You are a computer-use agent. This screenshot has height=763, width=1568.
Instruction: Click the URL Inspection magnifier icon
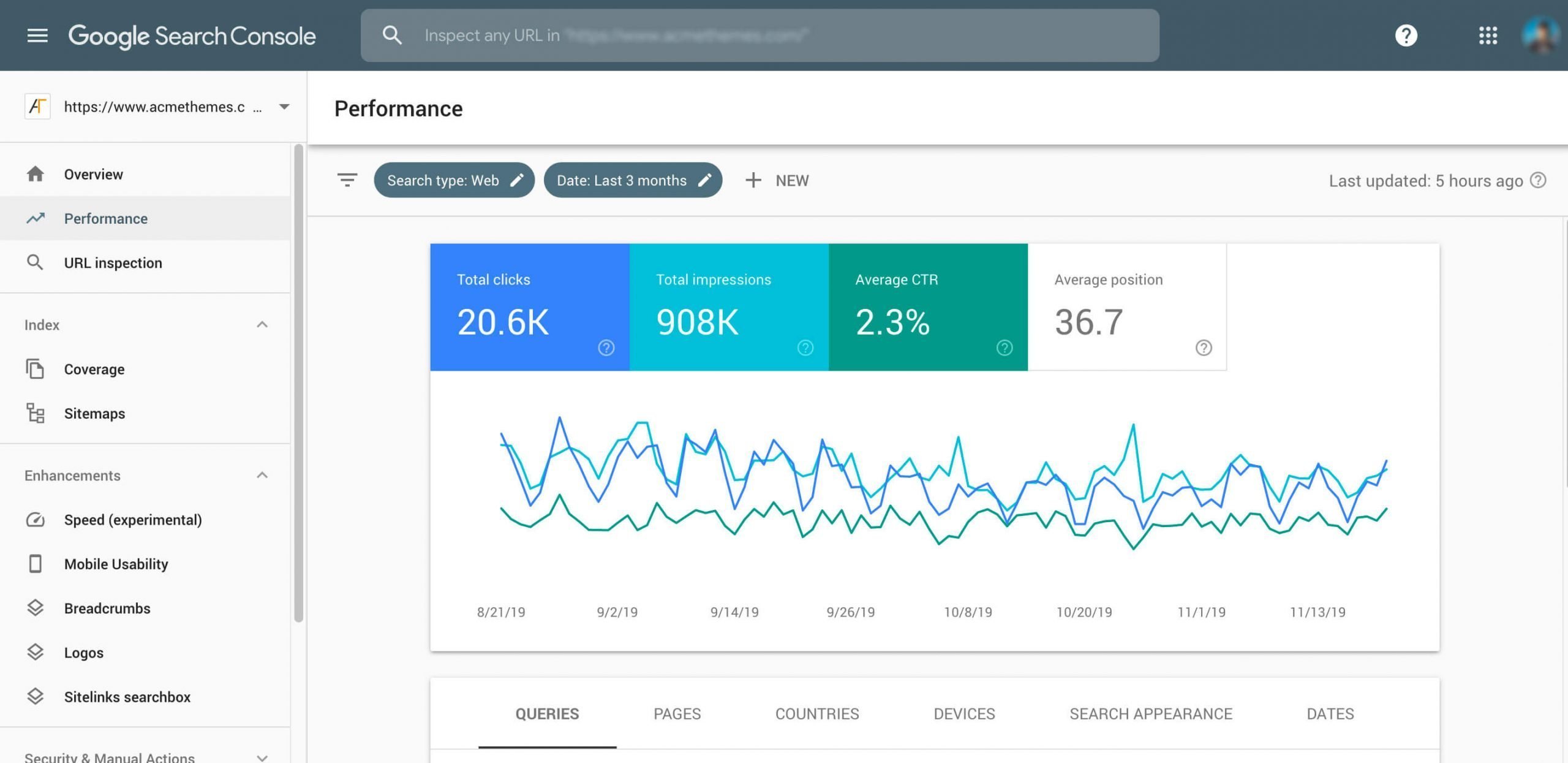coord(35,262)
